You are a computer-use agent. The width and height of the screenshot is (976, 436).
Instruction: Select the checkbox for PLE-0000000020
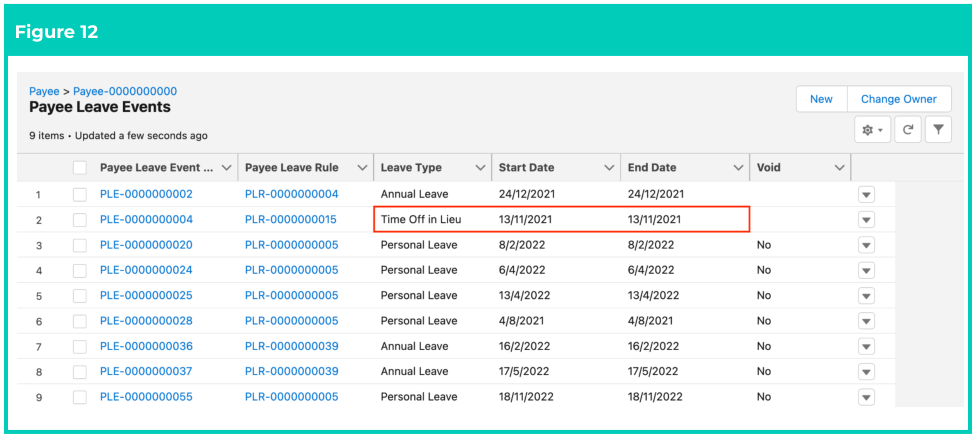[x=80, y=245]
